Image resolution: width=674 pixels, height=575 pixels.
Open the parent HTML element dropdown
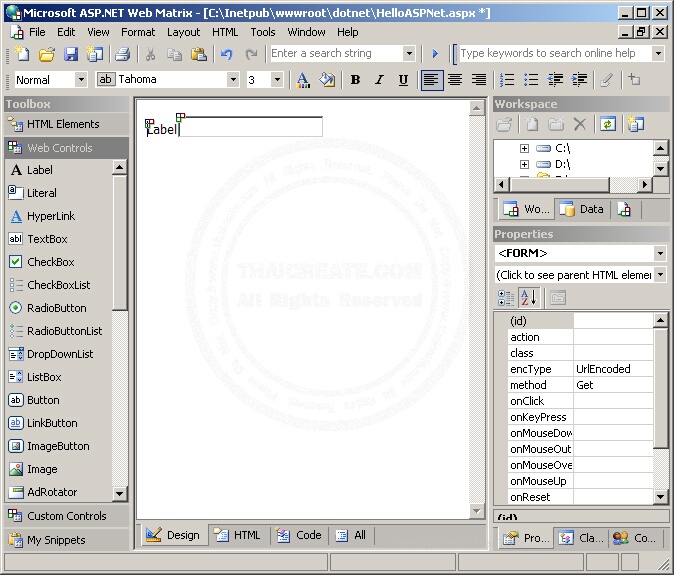coord(660,274)
